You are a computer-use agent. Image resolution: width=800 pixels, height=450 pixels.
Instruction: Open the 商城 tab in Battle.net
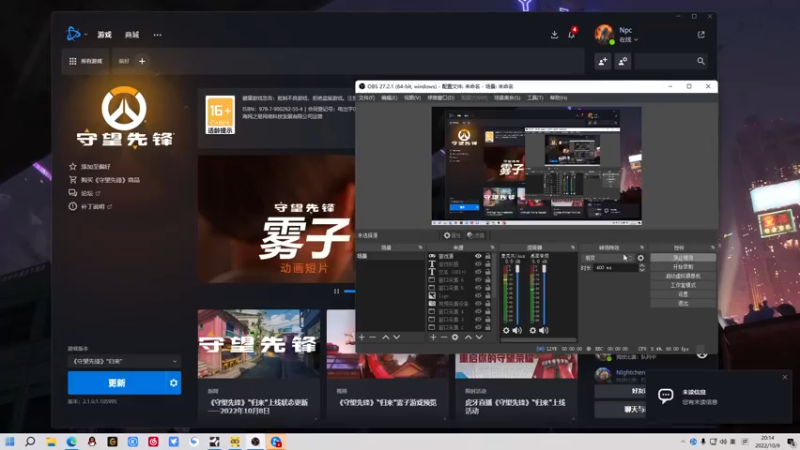[x=132, y=35]
